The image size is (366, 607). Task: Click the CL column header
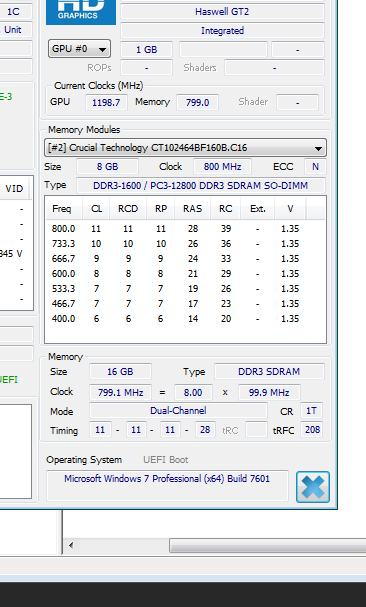96,209
